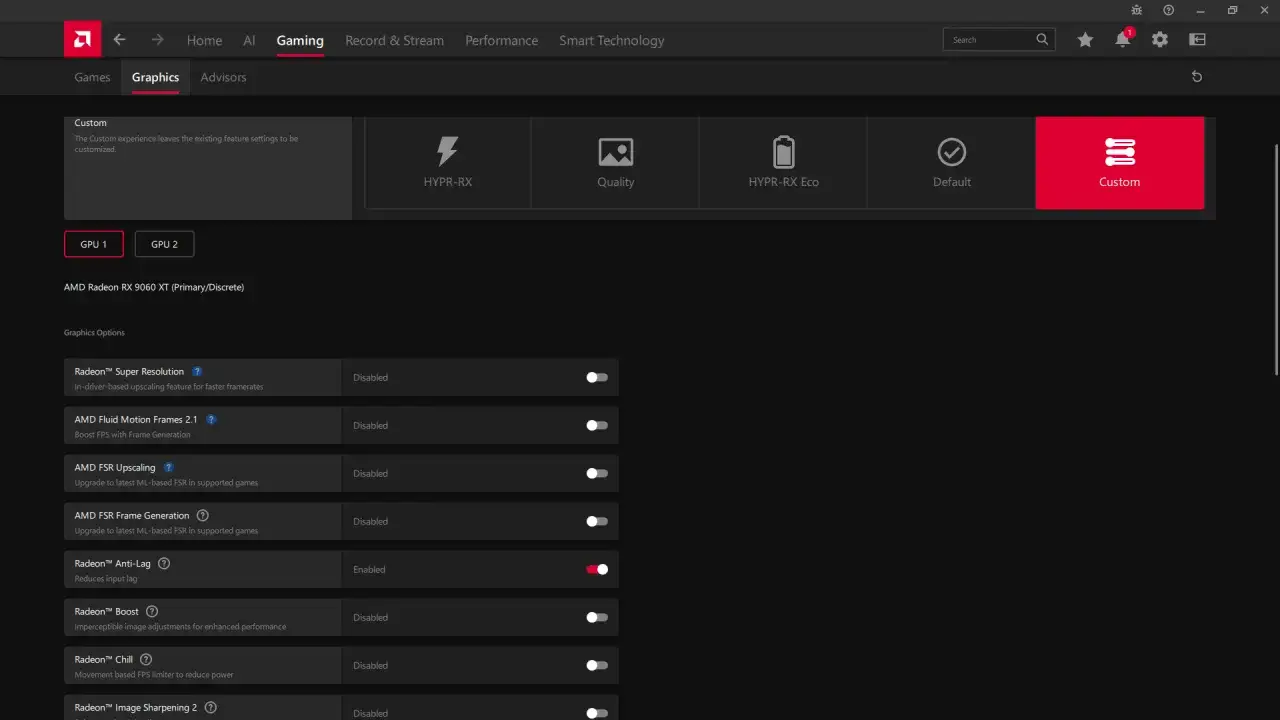Click the Custom experience description panel

coord(208,168)
